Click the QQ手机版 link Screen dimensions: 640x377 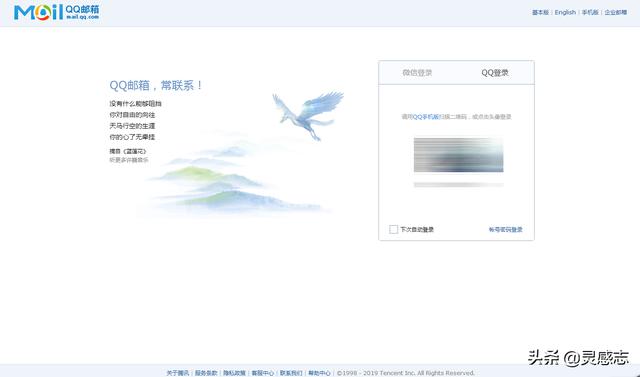click(x=426, y=117)
